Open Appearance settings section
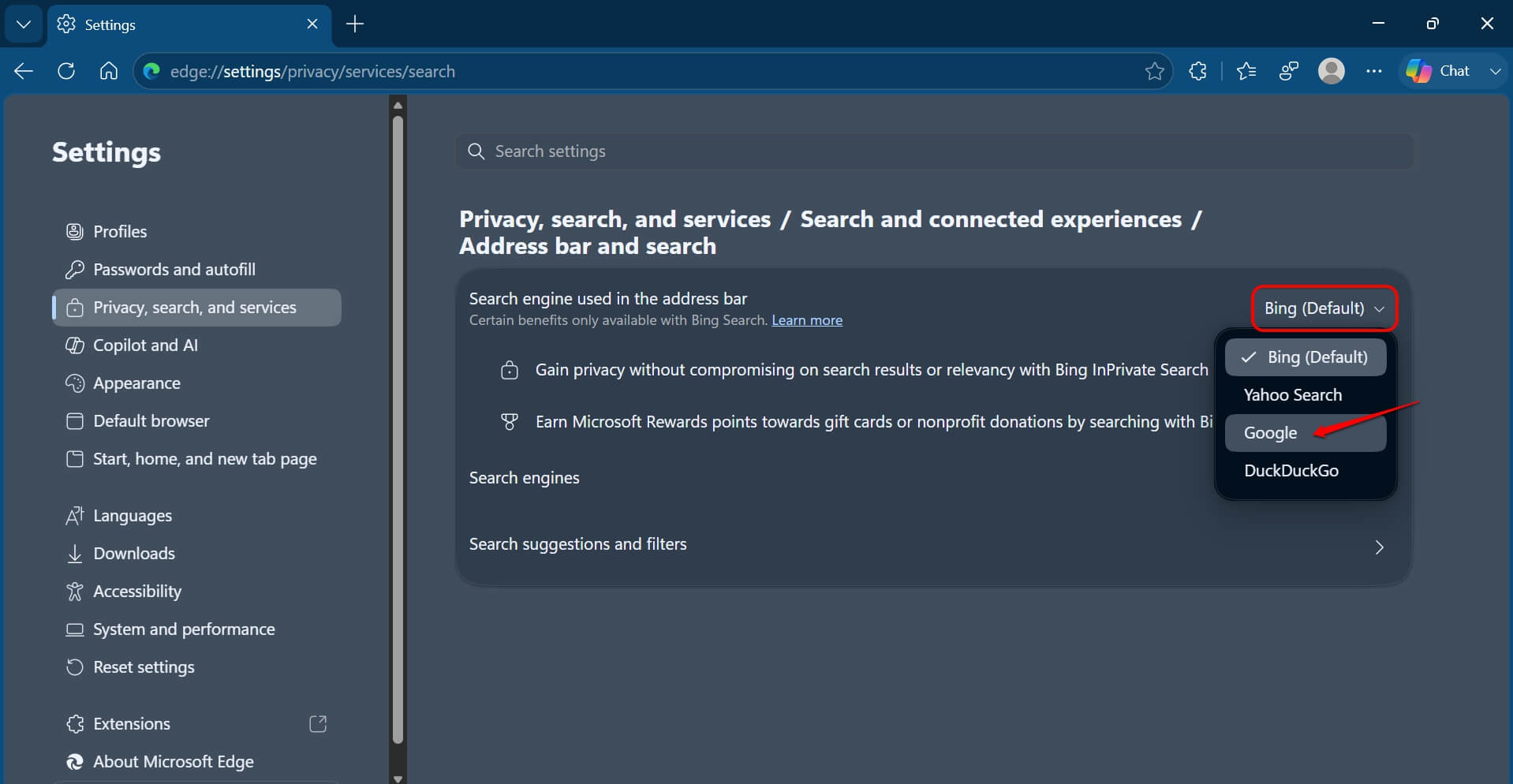The image size is (1513, 784). point(196,383)
